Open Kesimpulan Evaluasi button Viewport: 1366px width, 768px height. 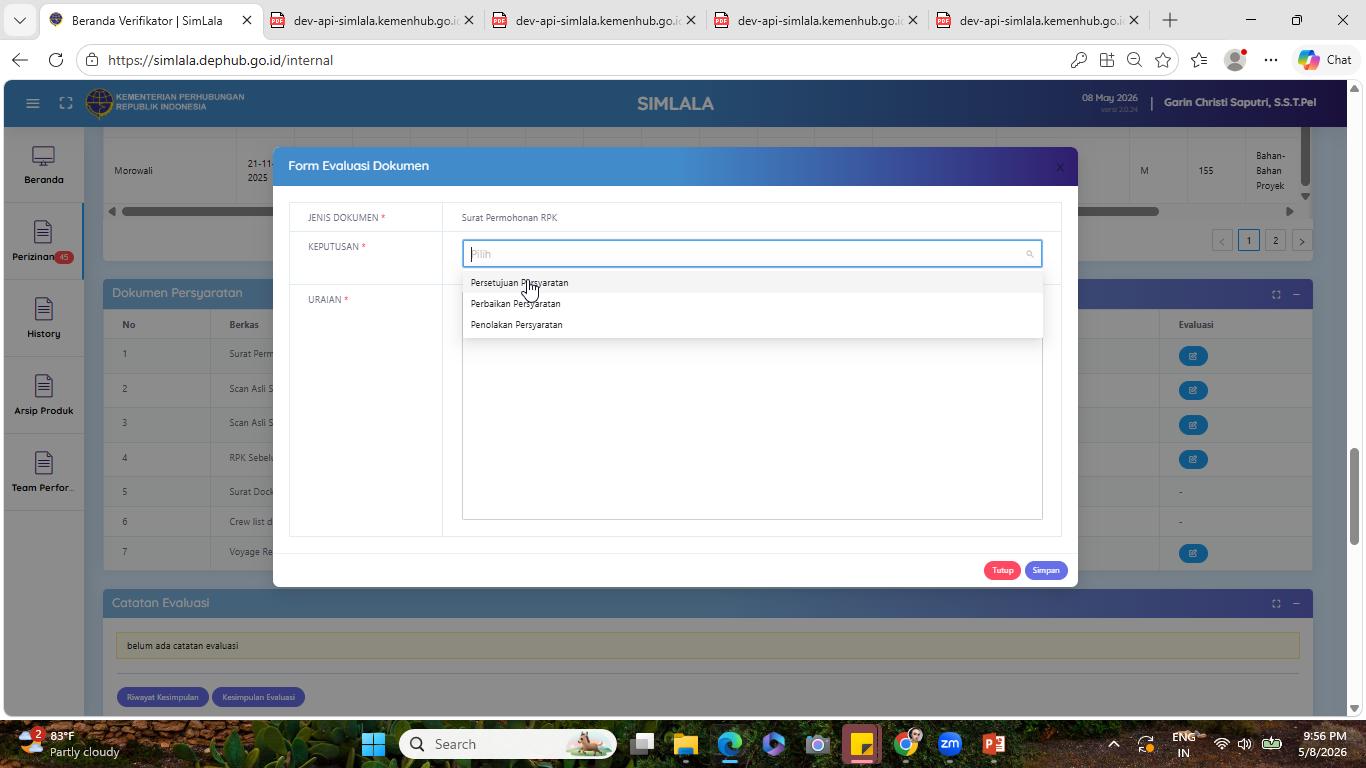[258, 697]
